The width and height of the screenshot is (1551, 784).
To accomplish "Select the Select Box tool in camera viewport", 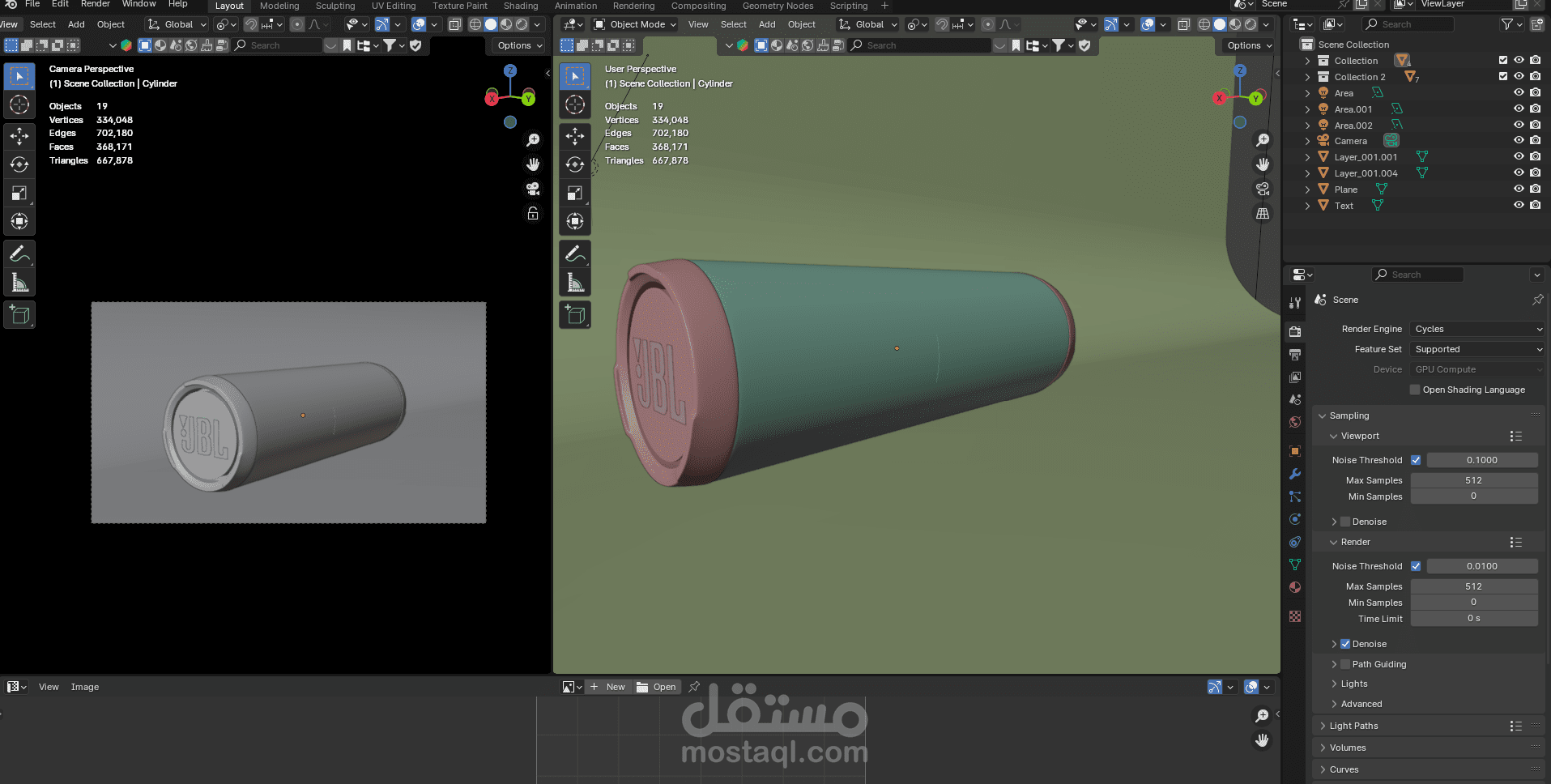I will [x=19, y=76].
